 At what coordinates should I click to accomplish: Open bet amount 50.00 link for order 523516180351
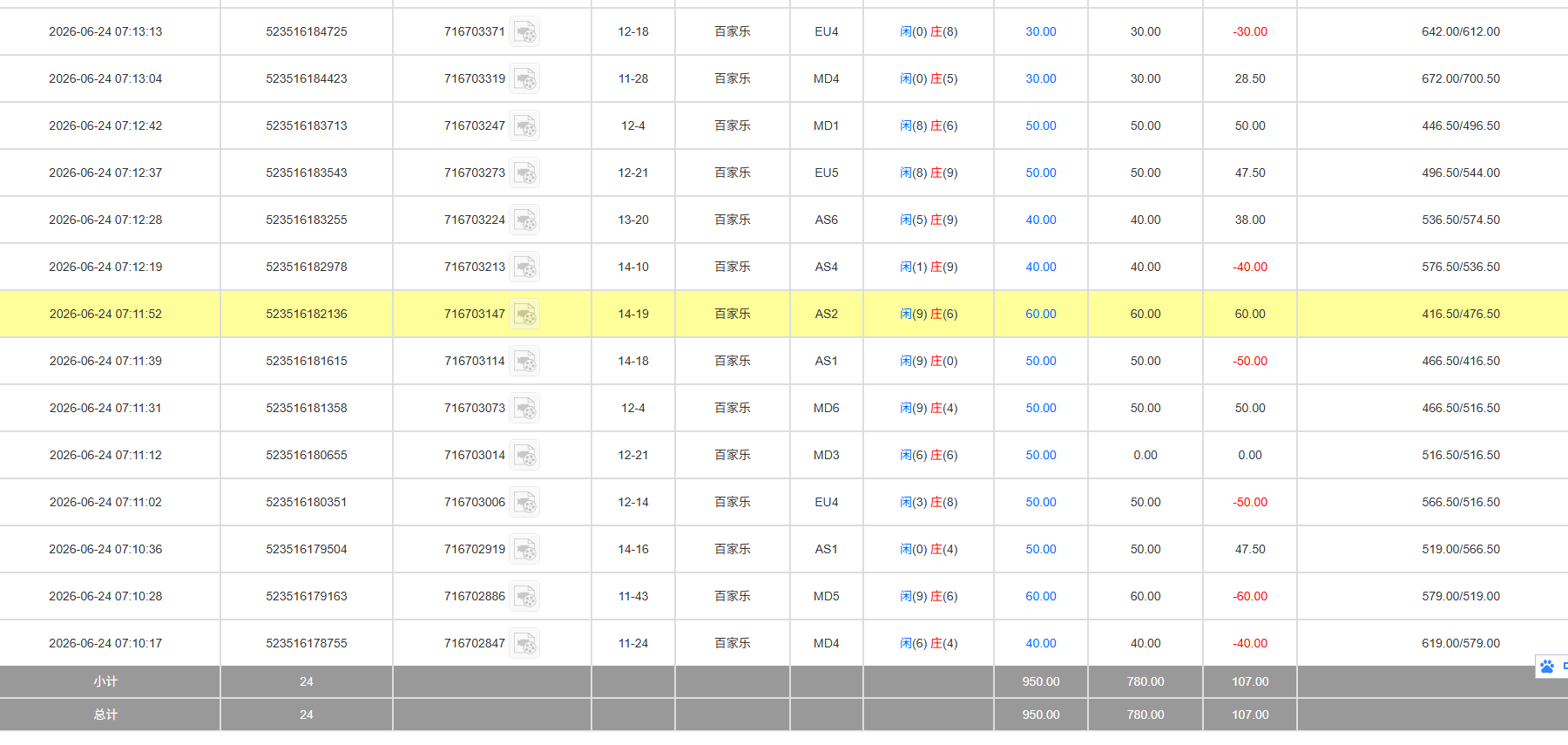pyautogui.click(x=1040, y=502)
